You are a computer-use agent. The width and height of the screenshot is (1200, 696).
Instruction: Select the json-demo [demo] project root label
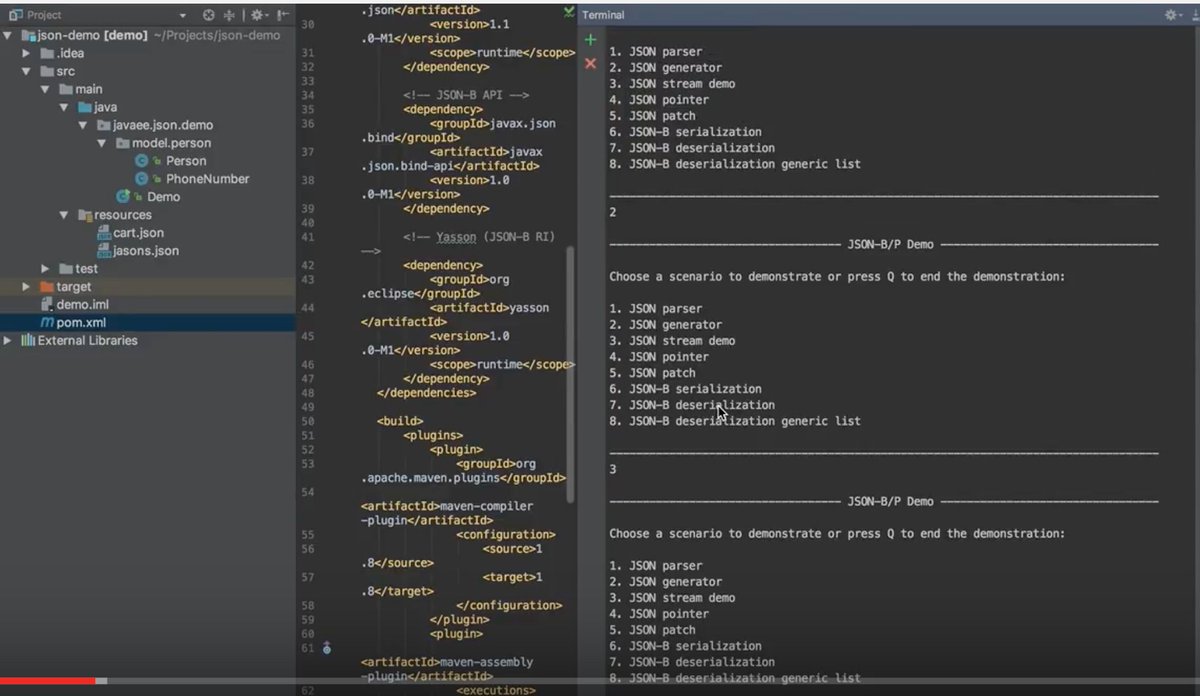(x=93, y=35)
